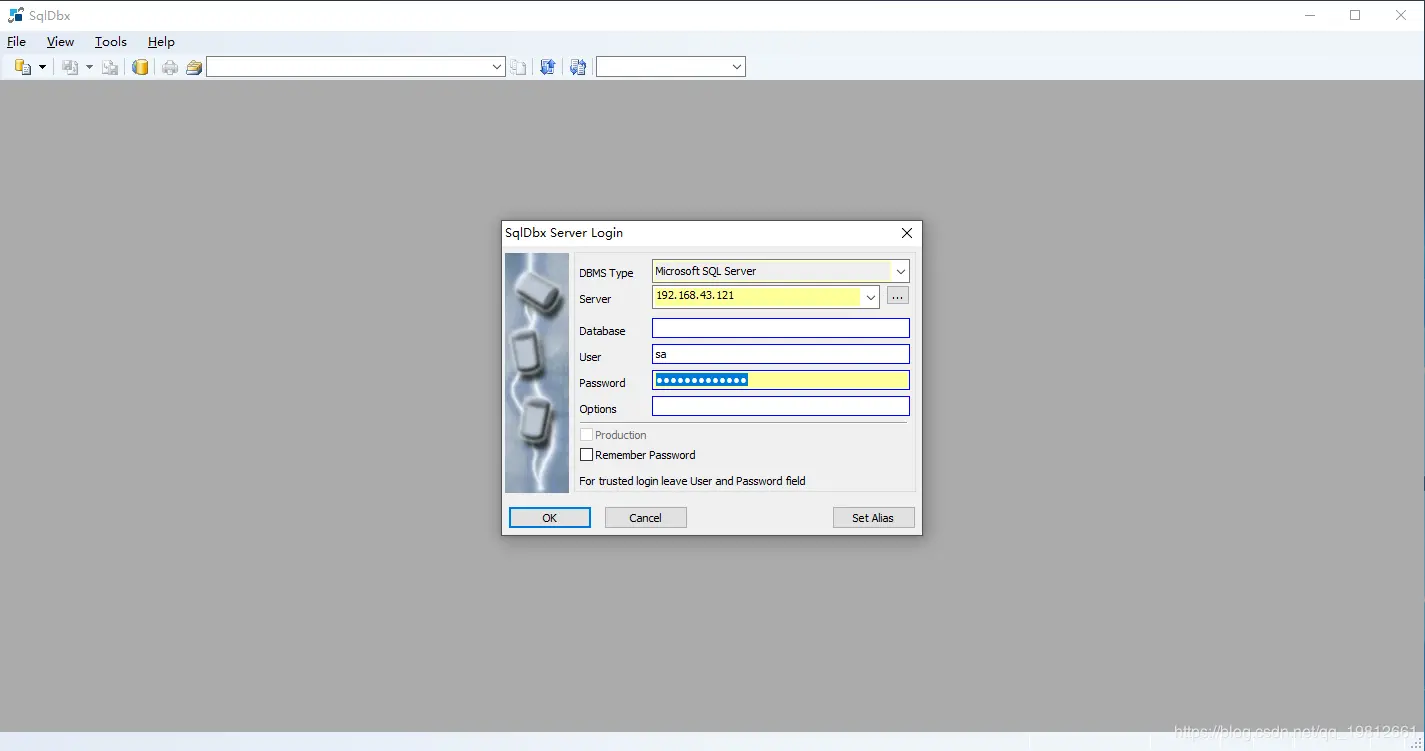Click the Password label
This screenshot has height=751, width=1425.
602,383
